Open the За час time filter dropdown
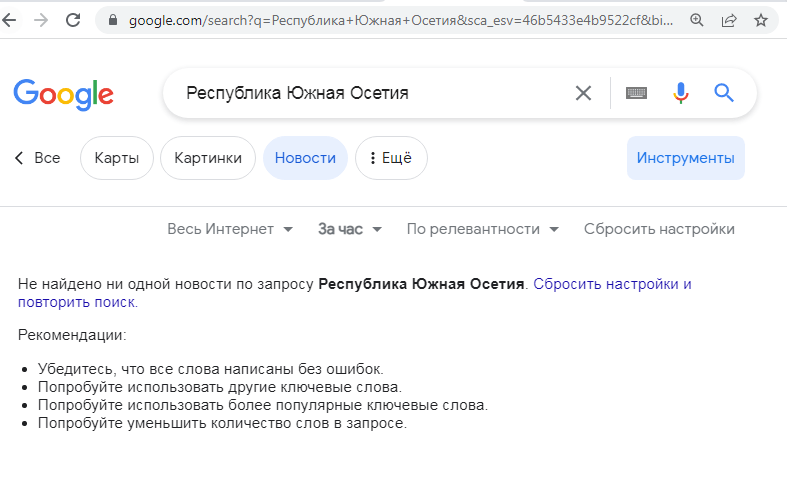 (350, 229)
